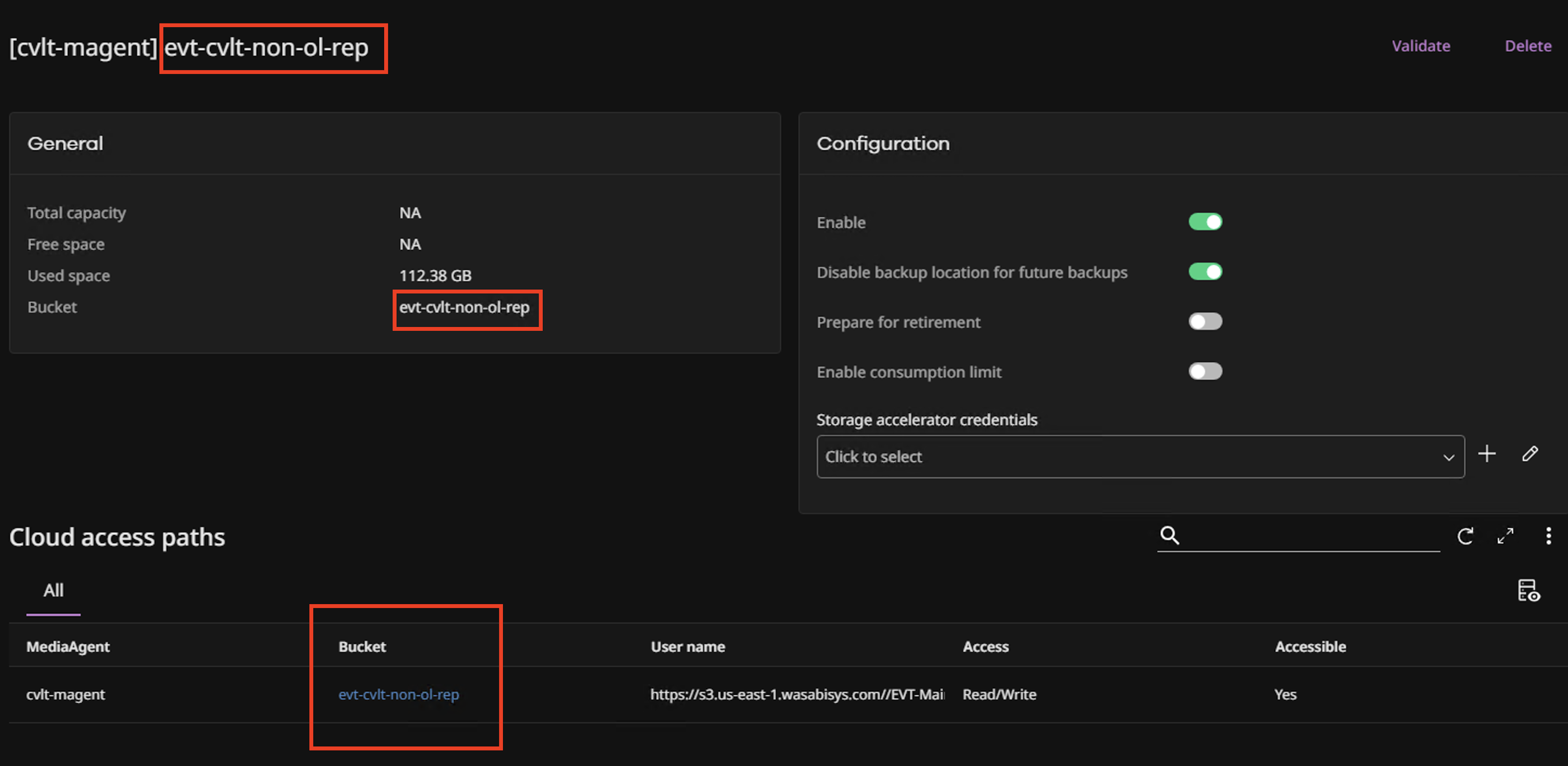Open table column settings icon
This screenshot has width=1568, height=766.
pyautogui.click(x=1529, y=590)
